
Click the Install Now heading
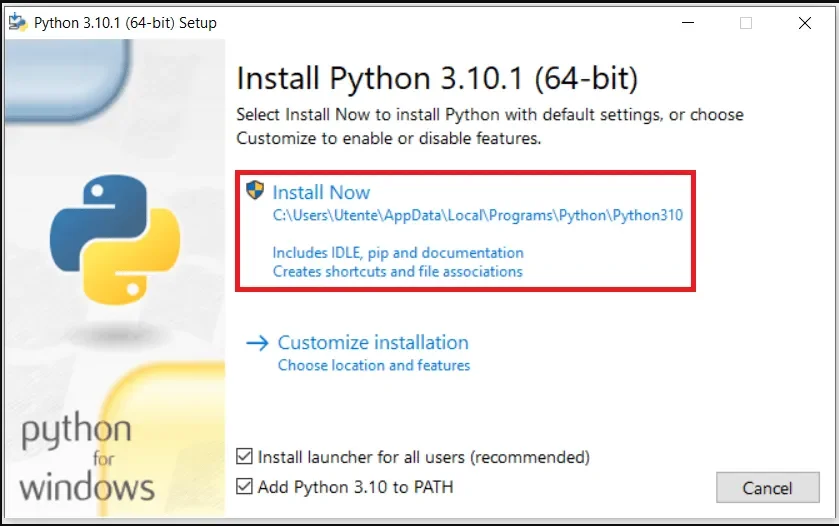click(321, 192)
